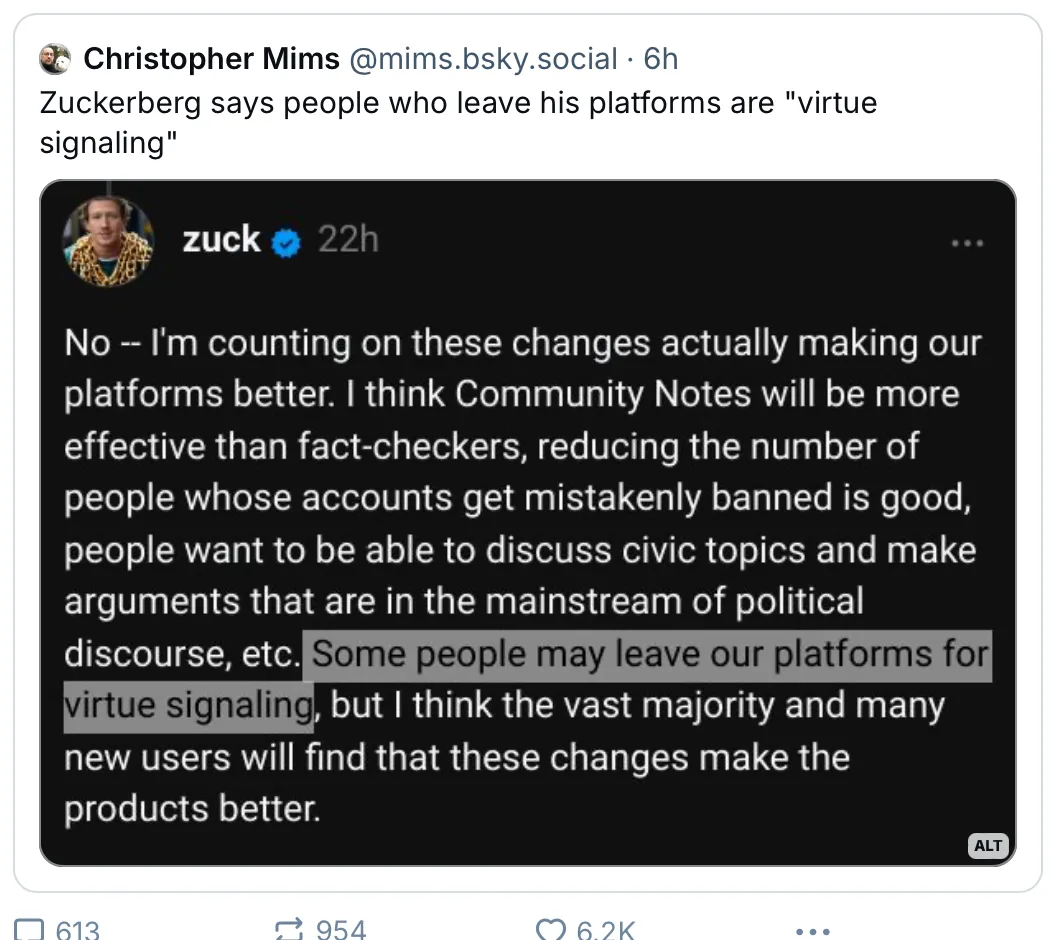
Task: Open the post's three-dot more options menu
Action: 812,931
